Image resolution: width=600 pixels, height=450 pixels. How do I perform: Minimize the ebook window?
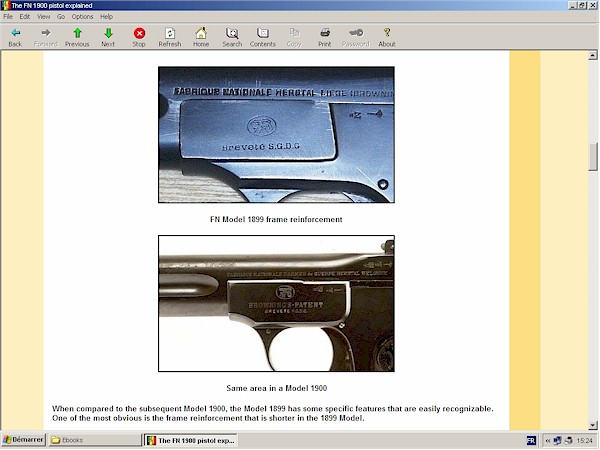click(x=573, y=5)
